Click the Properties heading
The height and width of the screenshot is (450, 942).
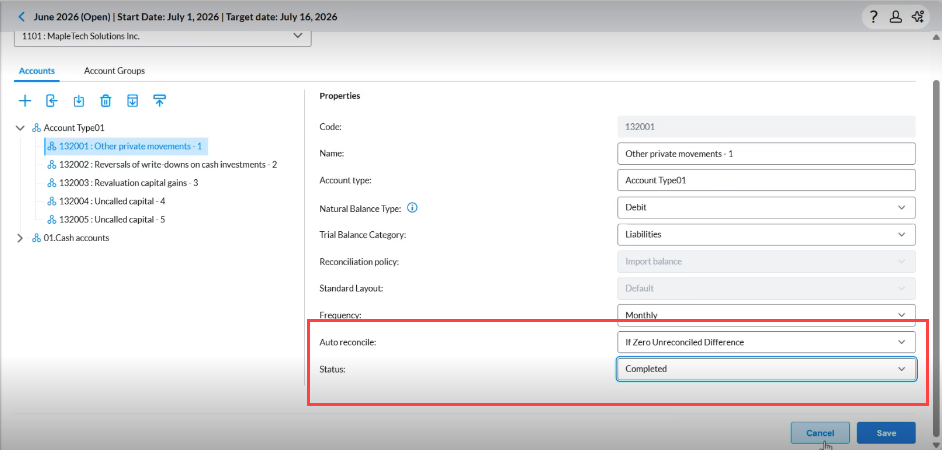(x=340, y=96)
